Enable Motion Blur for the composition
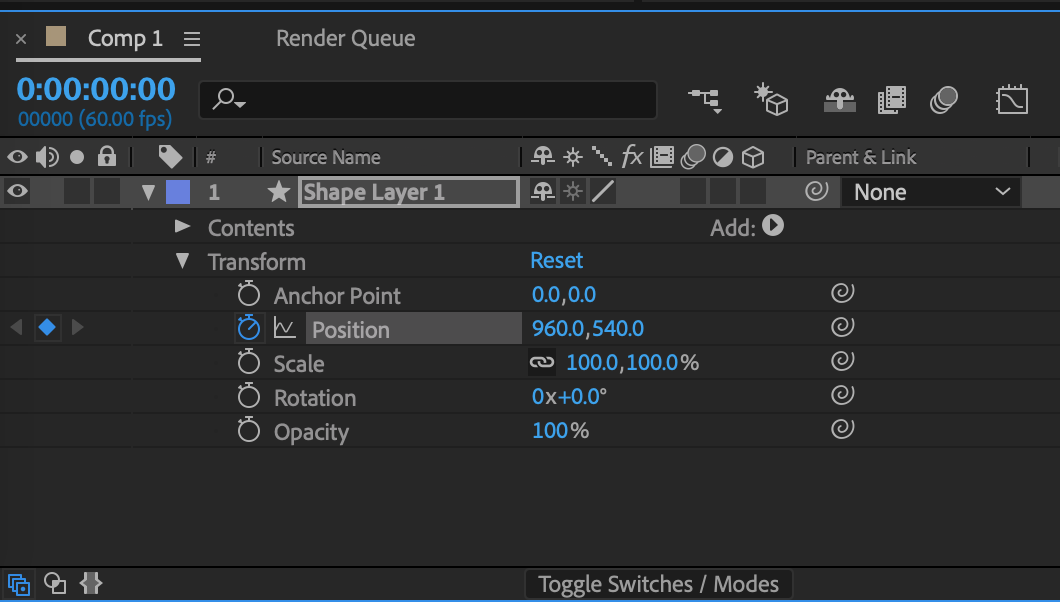 coord(944,100)
